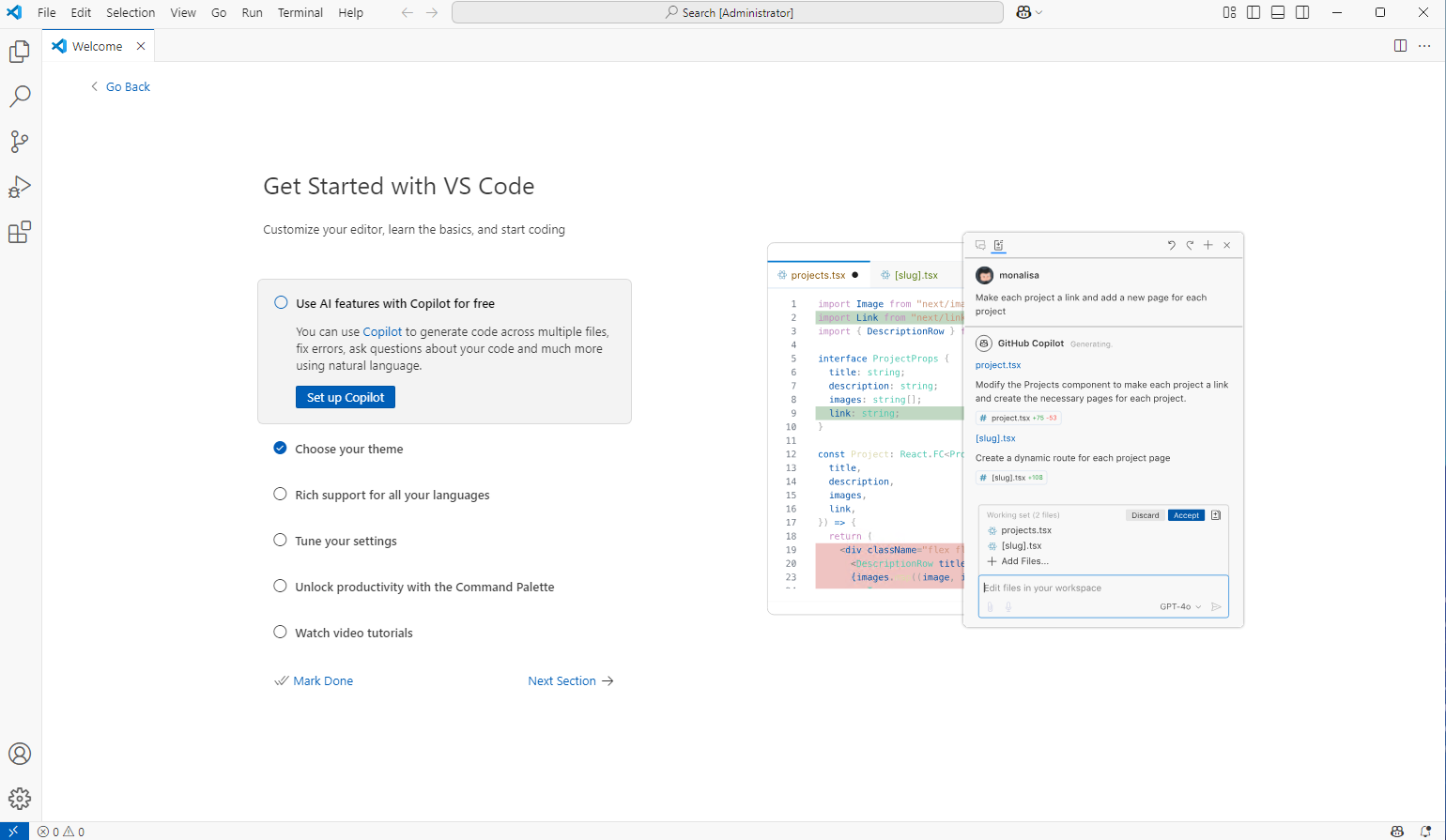The width and height of the screenshot is (1446, 840).
Task: Open the Accounts menu icon
Action: point(20,754)
